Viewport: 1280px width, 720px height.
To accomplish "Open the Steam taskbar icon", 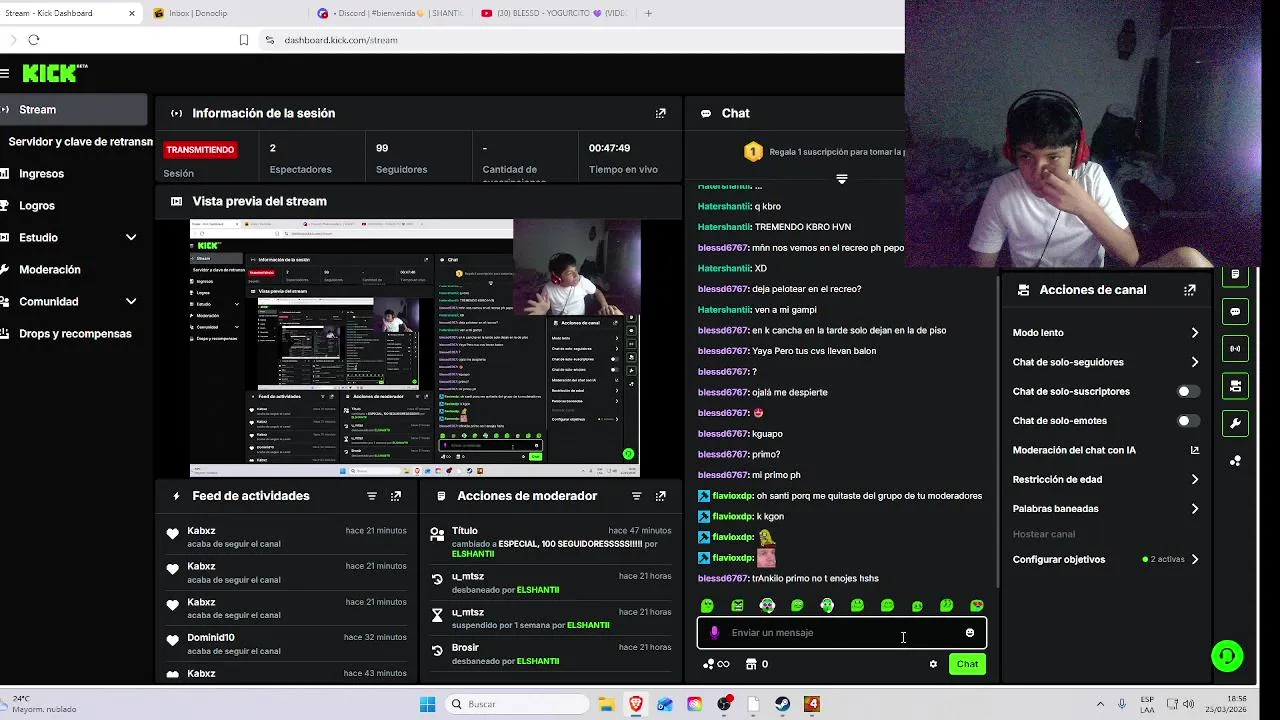I will (x=782, y=704).
